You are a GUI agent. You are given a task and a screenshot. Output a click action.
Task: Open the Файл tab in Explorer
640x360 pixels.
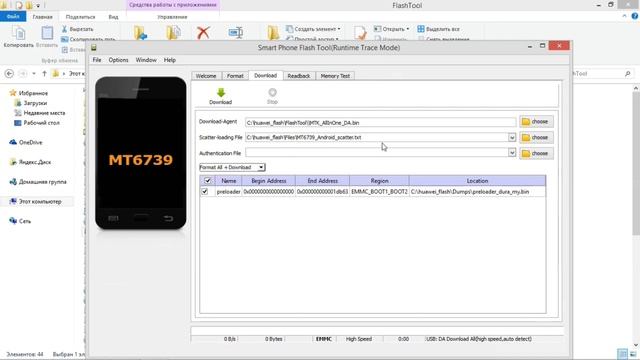click(x=13, y=16)
